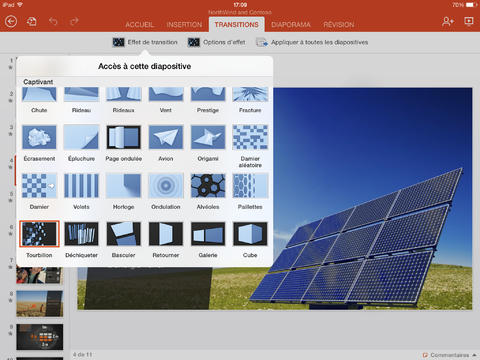Expand the Commentaires panel

coord(449,355)
